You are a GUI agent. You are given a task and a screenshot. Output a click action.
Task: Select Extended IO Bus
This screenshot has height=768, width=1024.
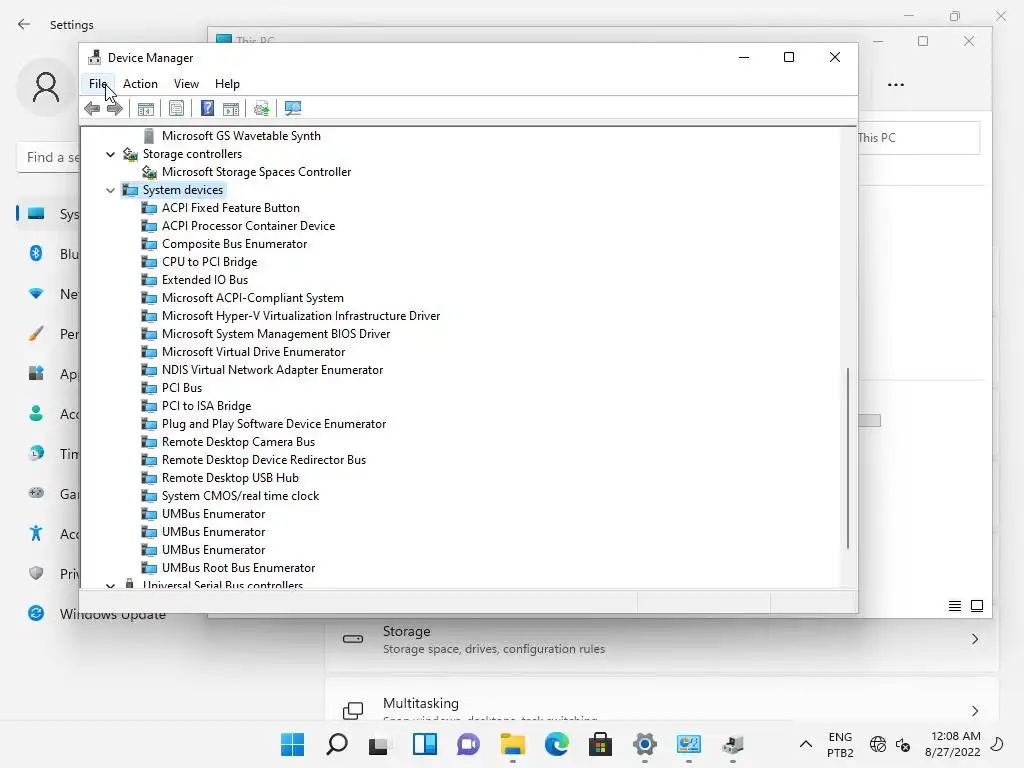pyautogui.click(x=205, y=280)
